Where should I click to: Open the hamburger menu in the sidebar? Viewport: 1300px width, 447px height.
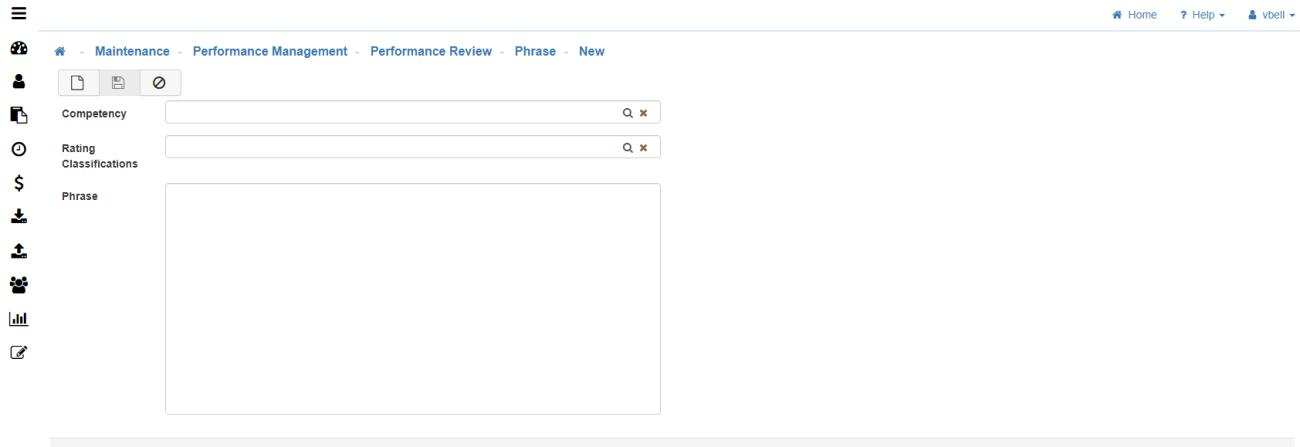pyautogui.click(x=18, y=13)
